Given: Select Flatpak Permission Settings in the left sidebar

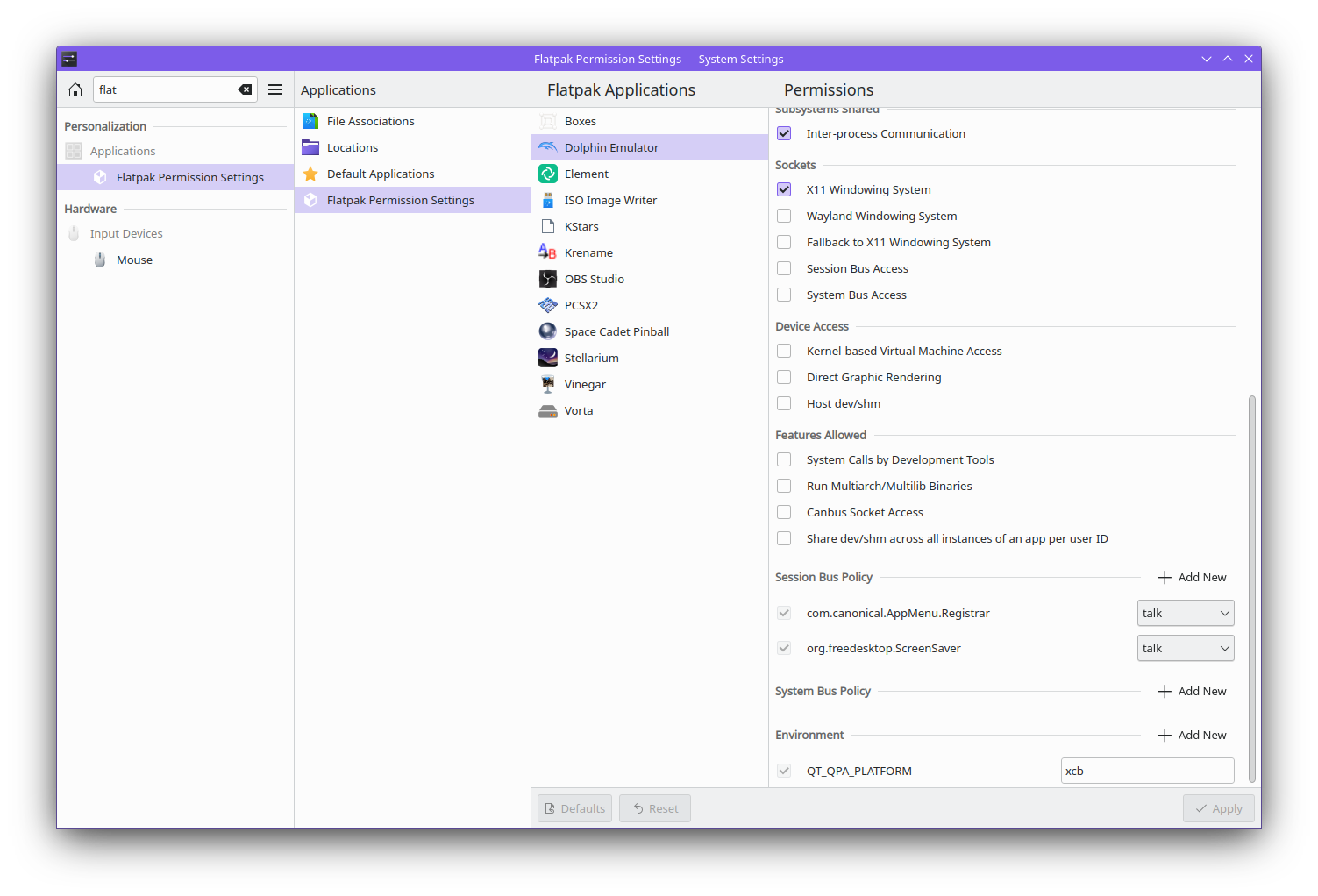Looking at the screenshot, I should (x=175, y=177).
